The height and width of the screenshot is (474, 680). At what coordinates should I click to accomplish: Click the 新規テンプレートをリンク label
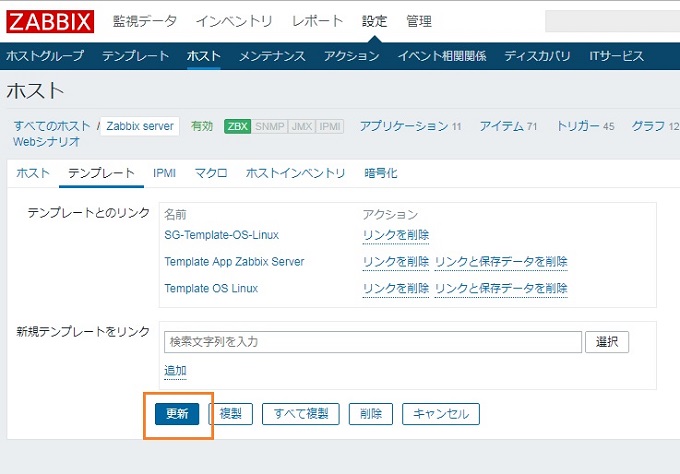[x=83, y=332]
